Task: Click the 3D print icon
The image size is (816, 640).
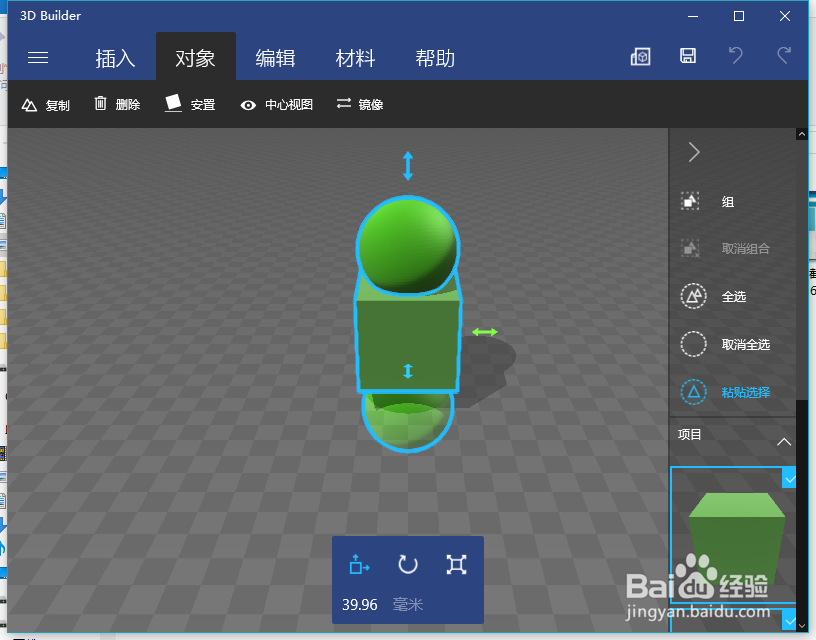Action: pyautogui.click(x=641, y=57)
